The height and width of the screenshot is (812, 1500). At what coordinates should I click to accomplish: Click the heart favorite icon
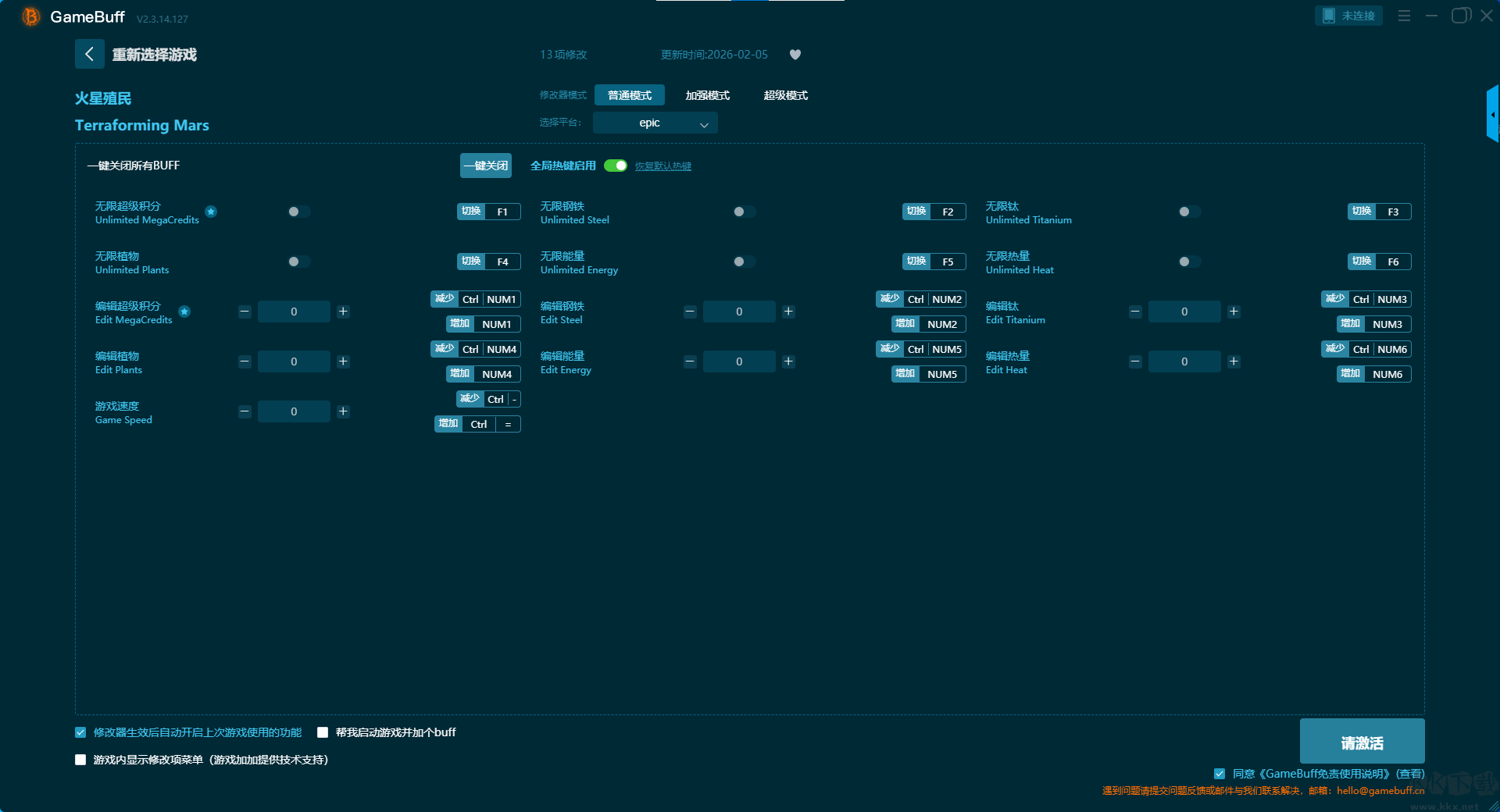tap(795, 55)
